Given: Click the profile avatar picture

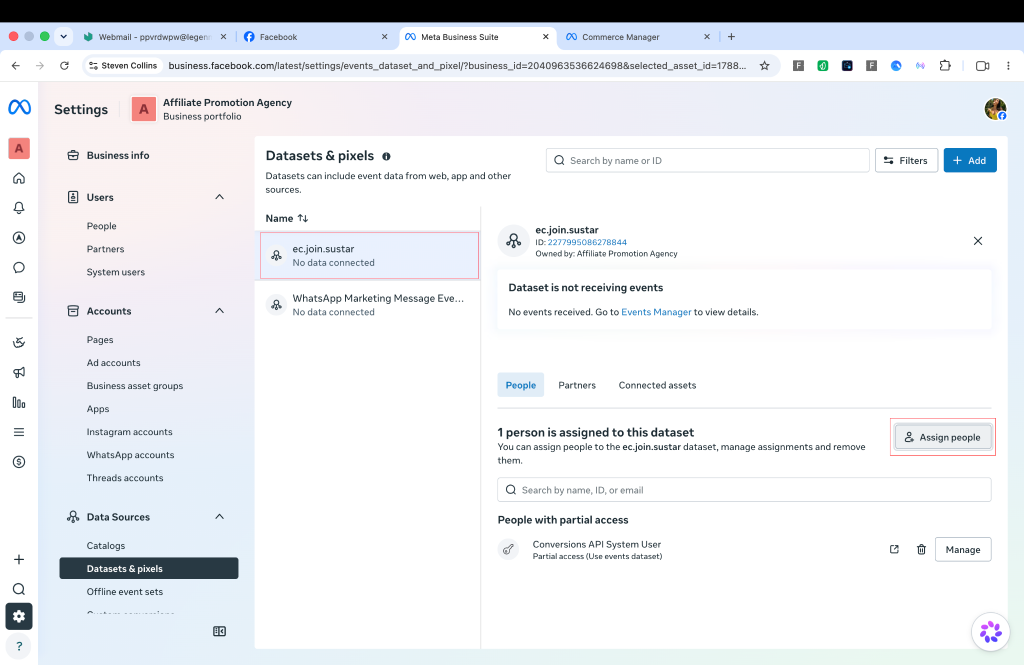Looking at the screenshot, I should [995, 109].
